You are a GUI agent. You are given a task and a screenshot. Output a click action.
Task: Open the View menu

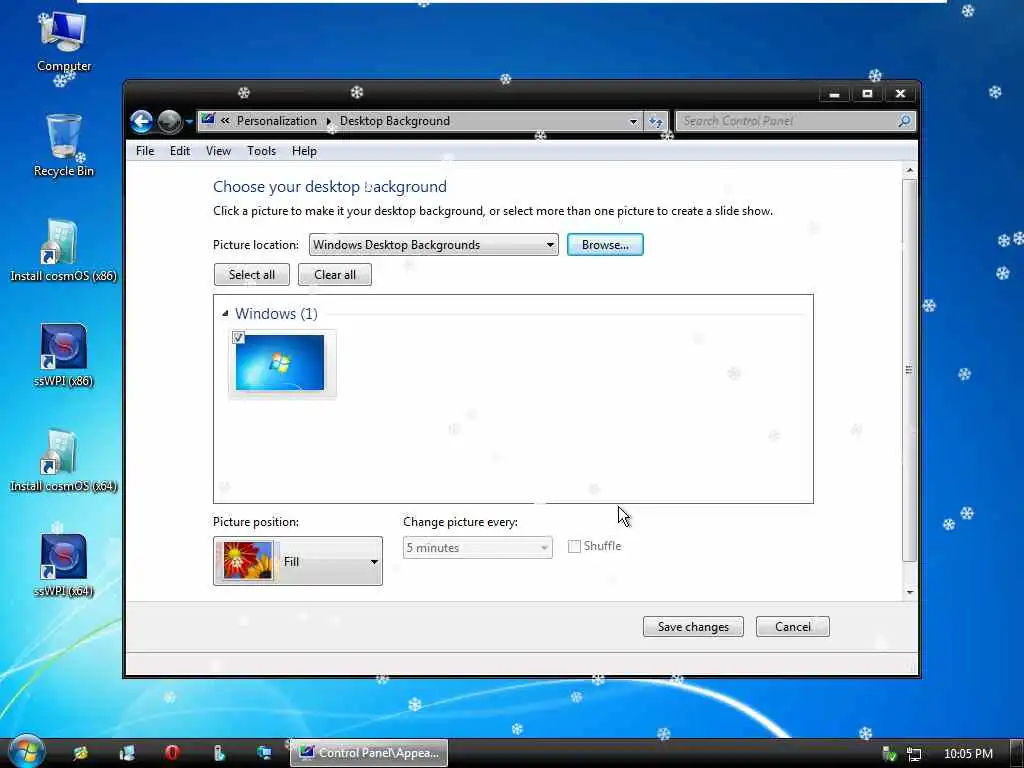click(218, 151)
